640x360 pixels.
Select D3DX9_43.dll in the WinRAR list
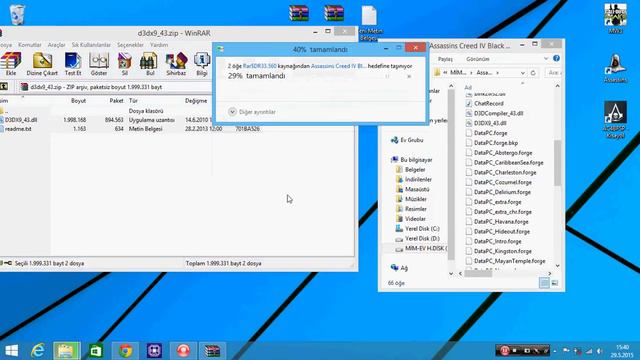tap(21, 120)
